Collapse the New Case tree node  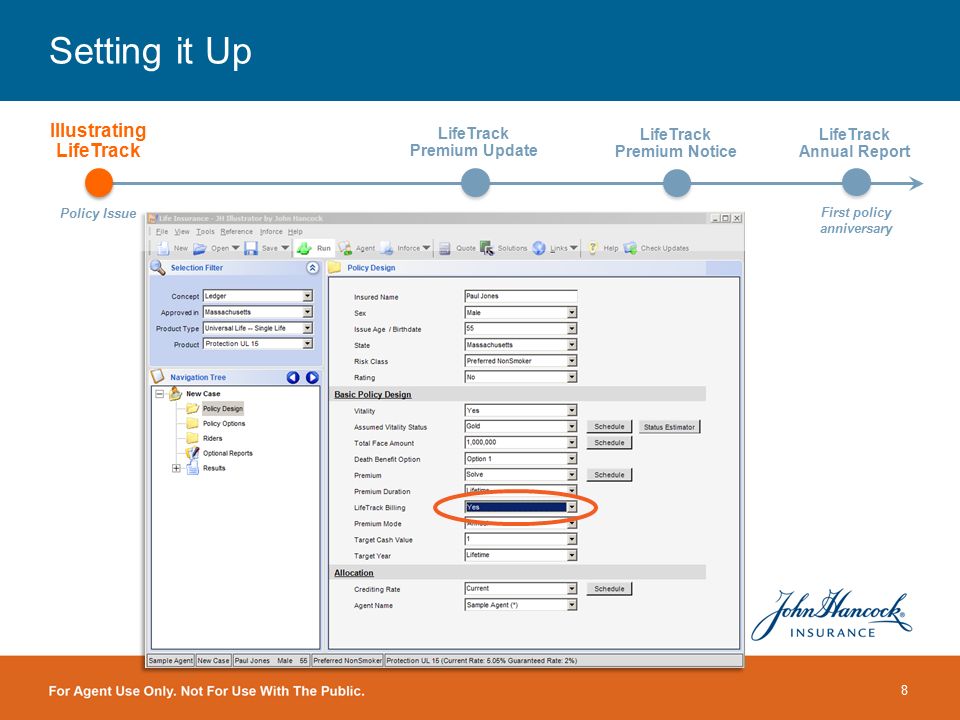[160, 394]
